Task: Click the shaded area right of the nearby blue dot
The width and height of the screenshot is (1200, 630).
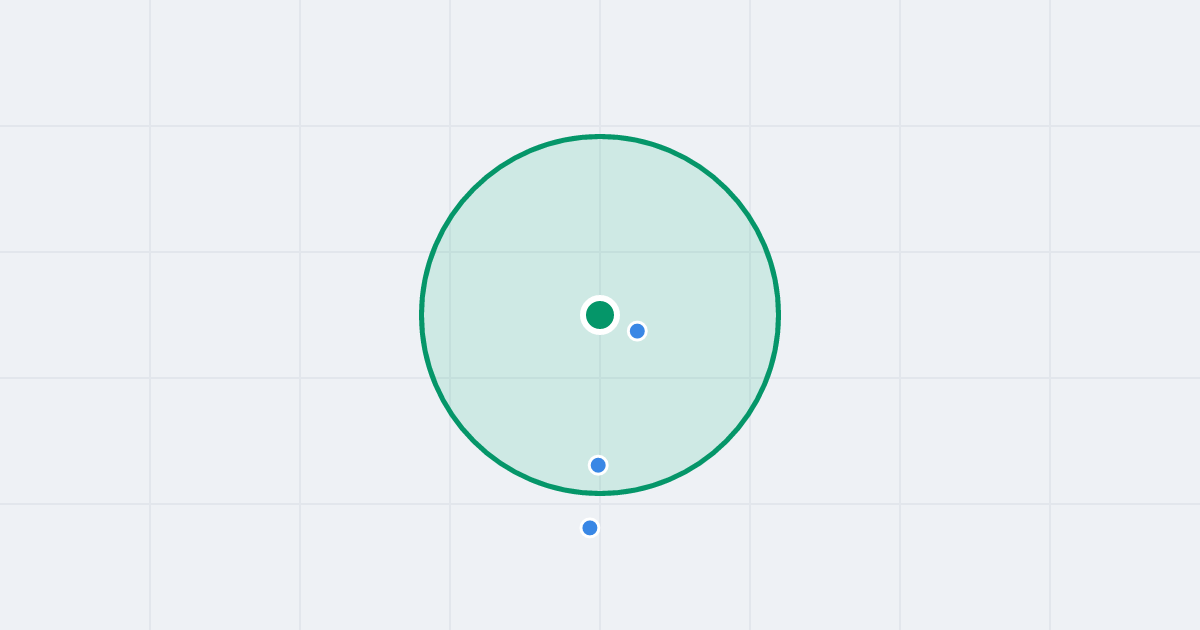Action: [x=710, y=331]
